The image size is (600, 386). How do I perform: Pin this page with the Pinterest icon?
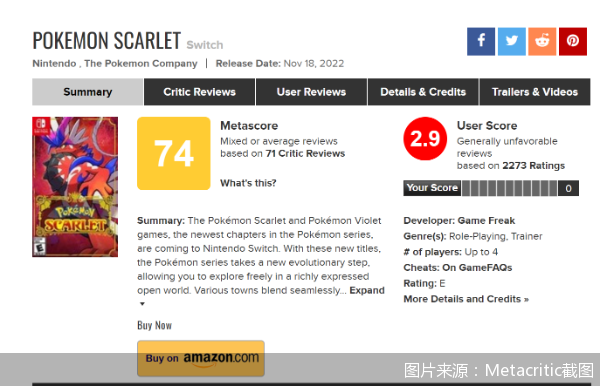[573, 41]
